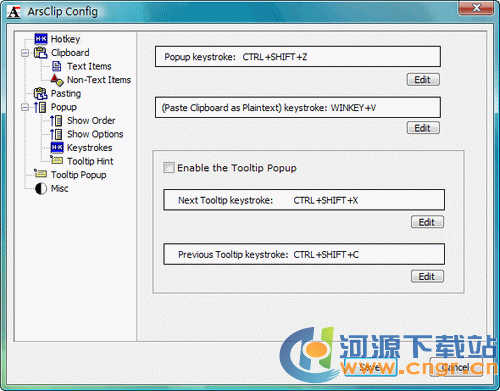This screenshot has height=391, width=500.
Task: Open Misc settings
Action: (x=60, y=188)
